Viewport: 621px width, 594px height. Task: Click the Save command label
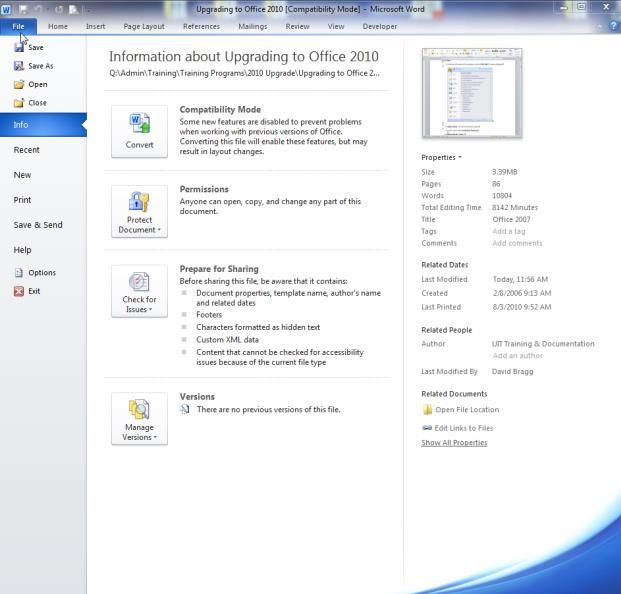36,47
